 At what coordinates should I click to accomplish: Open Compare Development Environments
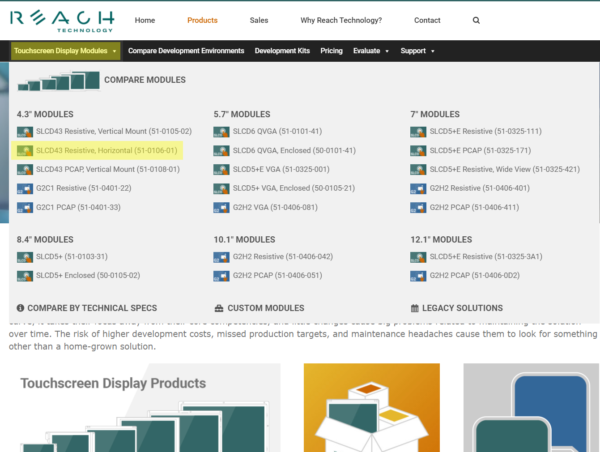186,51
